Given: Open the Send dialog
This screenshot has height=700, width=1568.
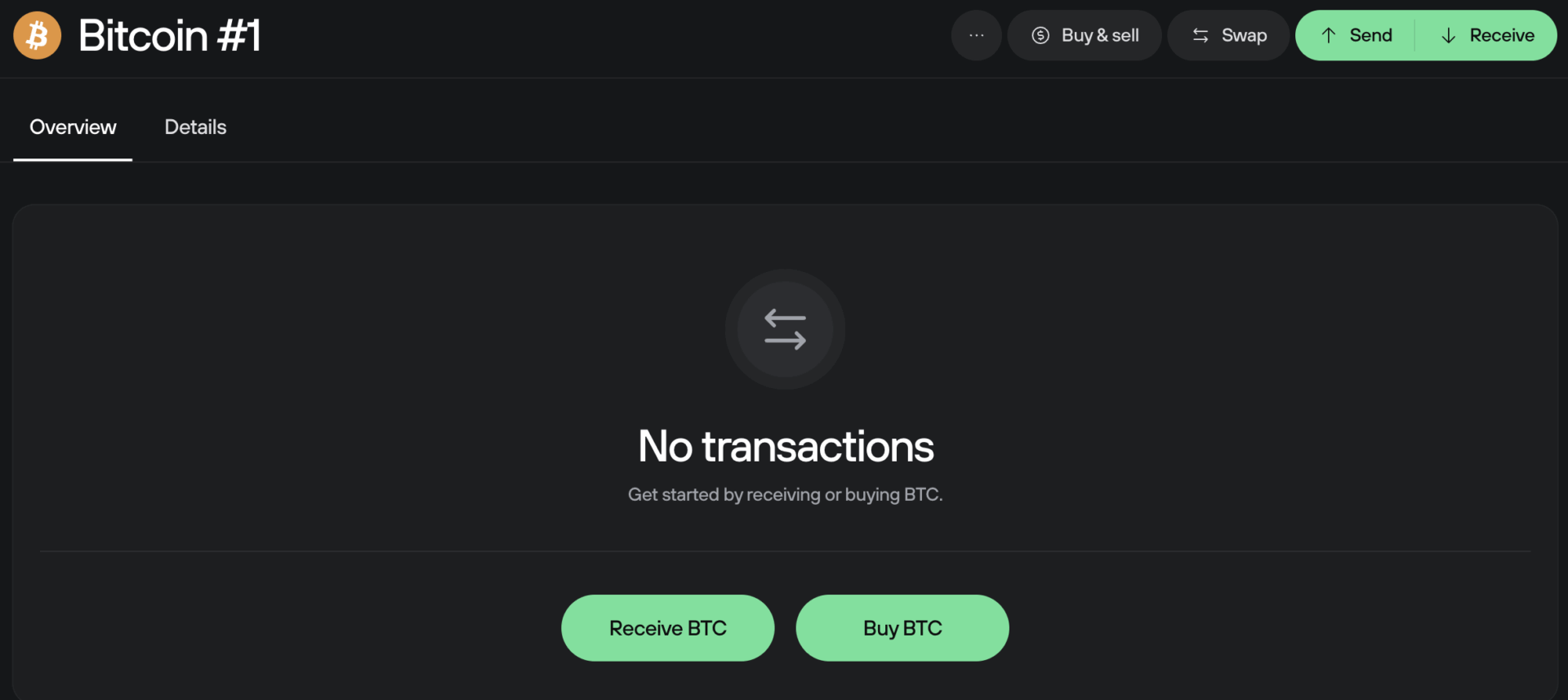Looking at the screenshot, I should [1354, 35].
